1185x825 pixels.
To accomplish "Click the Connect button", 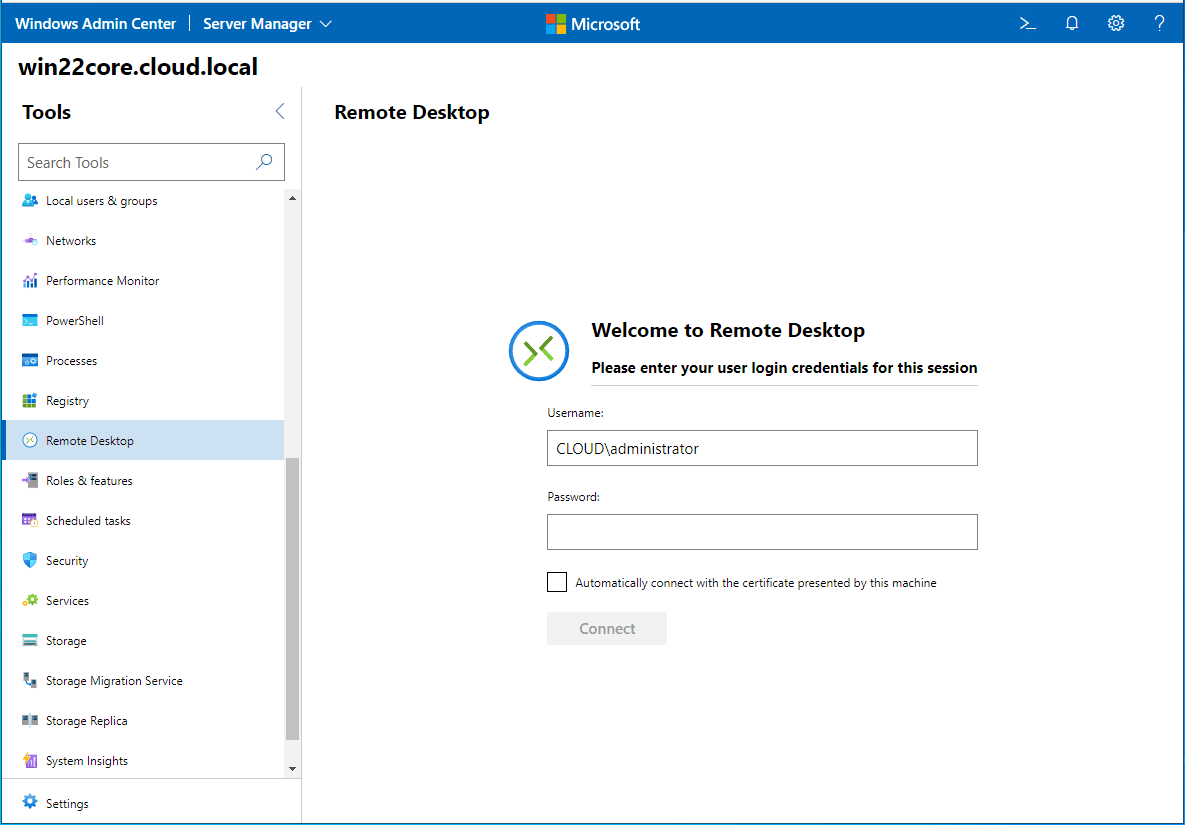I will pyautogui.click(x=606, y=628).
